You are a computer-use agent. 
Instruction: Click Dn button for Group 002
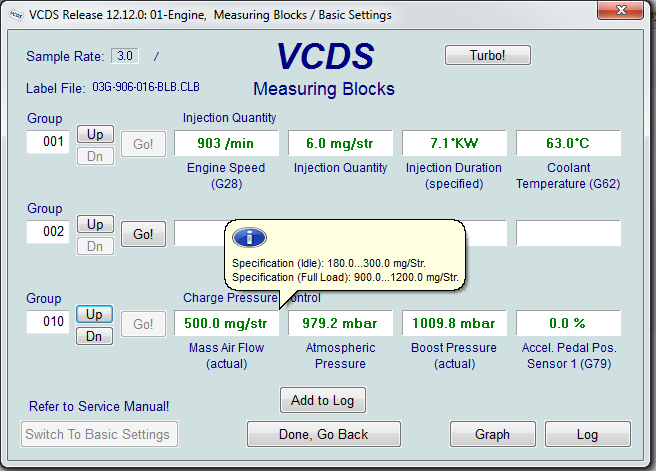pyautogui.click(x=95, y=246)
